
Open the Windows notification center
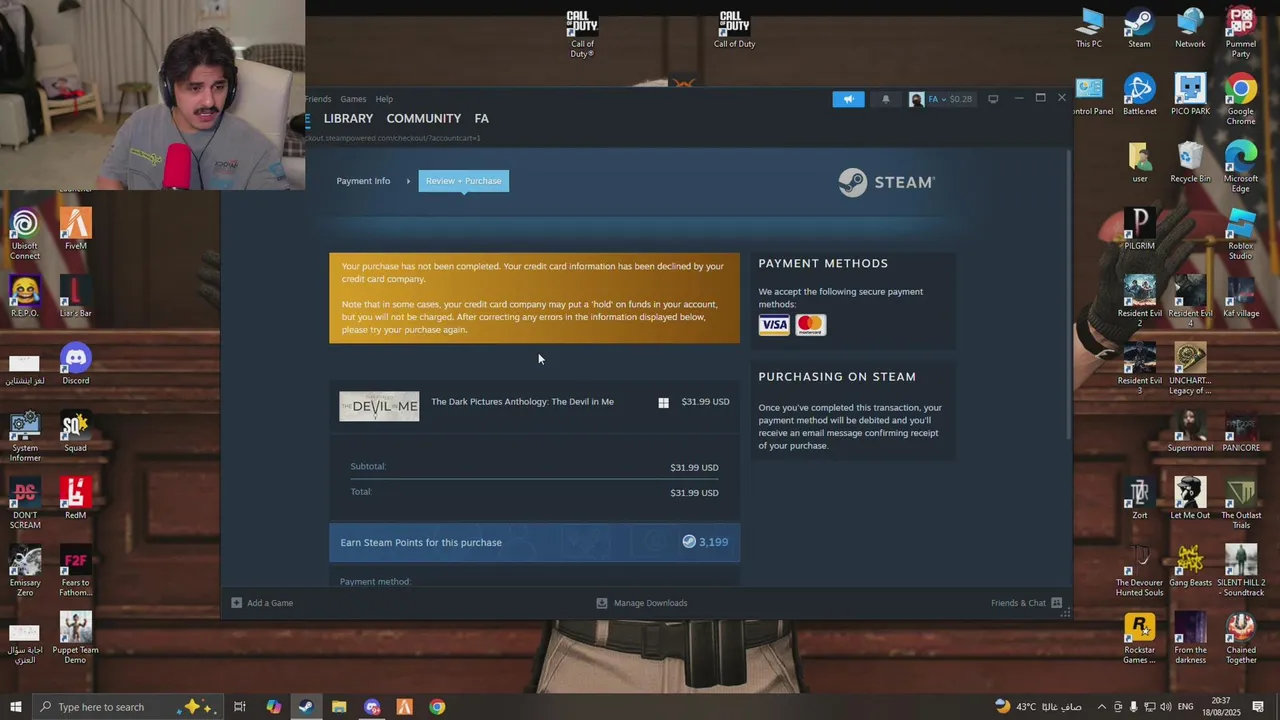1258,707
